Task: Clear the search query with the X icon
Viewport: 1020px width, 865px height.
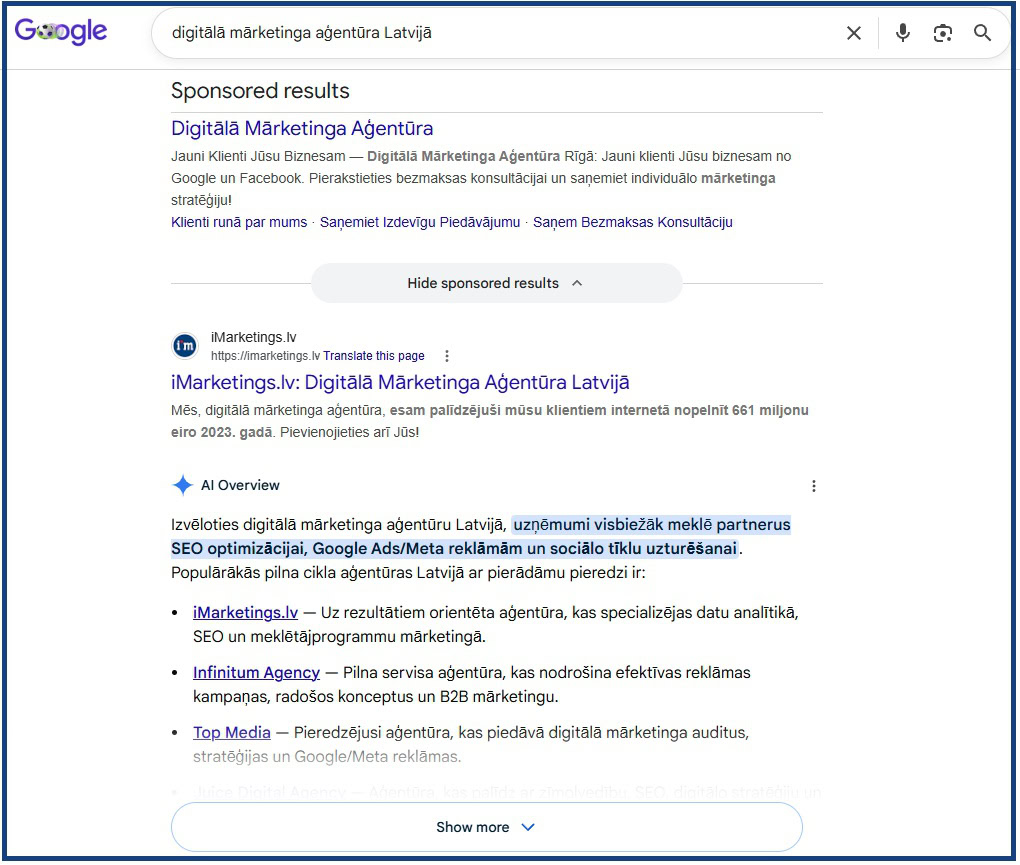Action: tap(853, 33)
